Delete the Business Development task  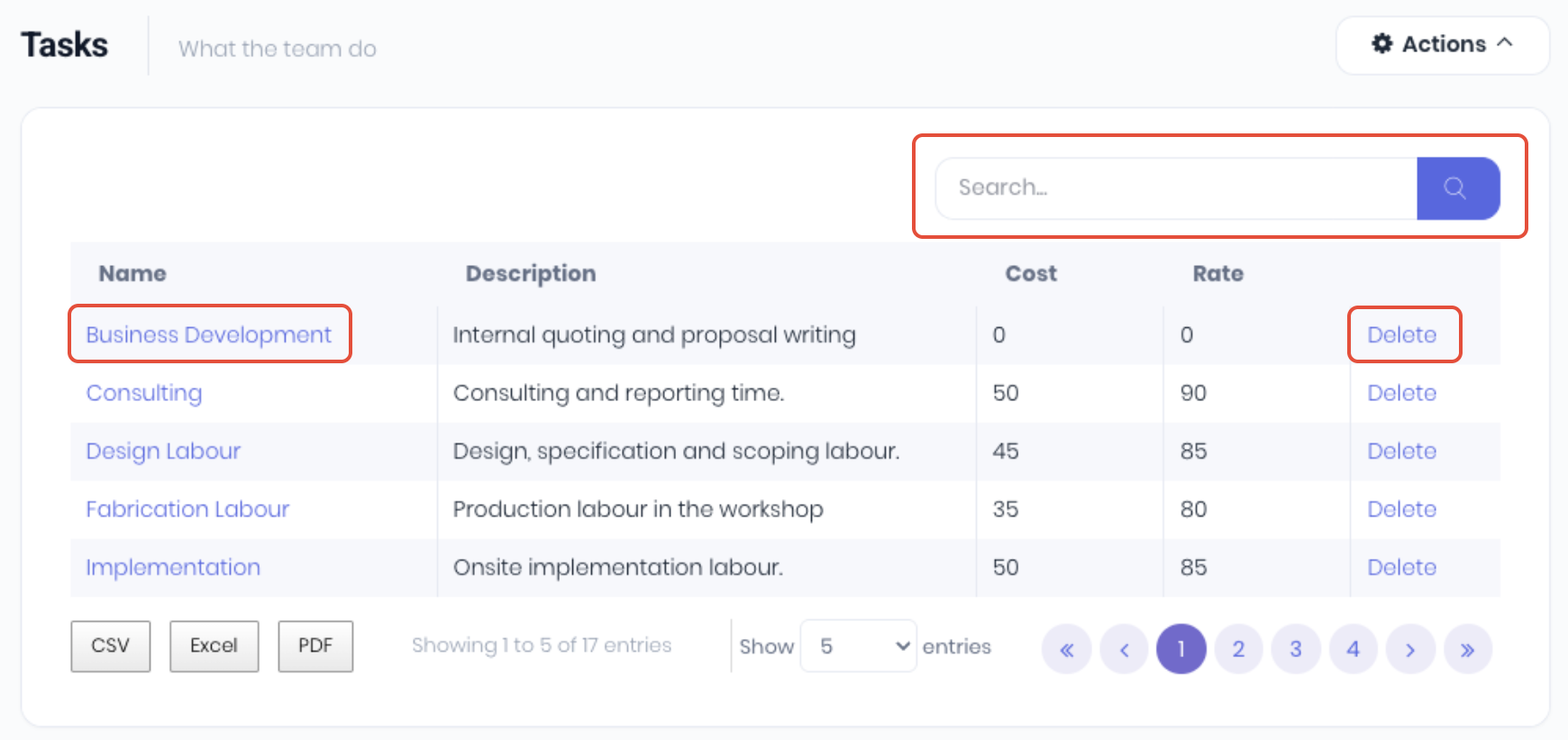click(1401, 334)
